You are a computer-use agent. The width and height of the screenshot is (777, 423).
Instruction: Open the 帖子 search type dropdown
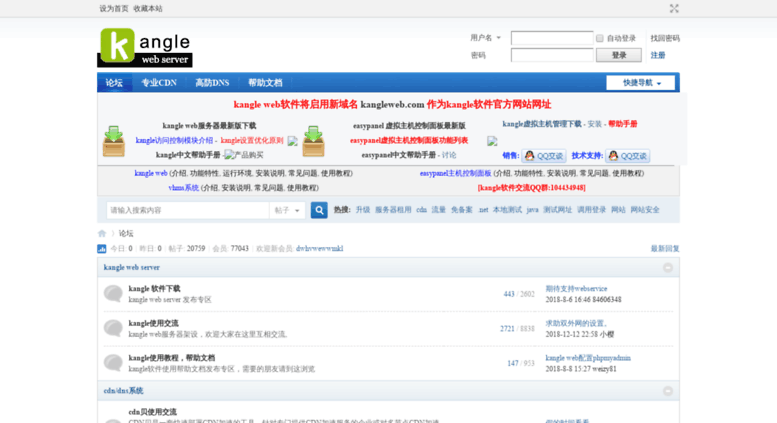point(287,211)
